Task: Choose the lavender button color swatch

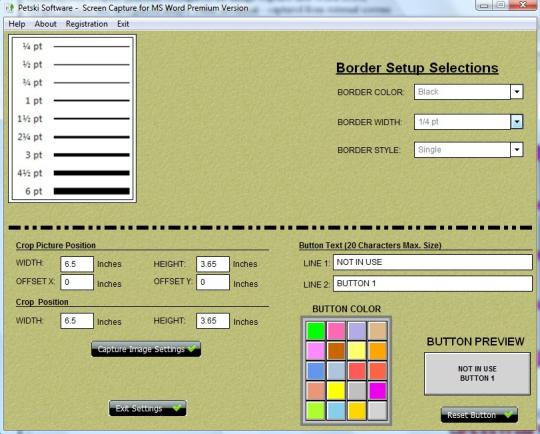Action: point(357,331)
